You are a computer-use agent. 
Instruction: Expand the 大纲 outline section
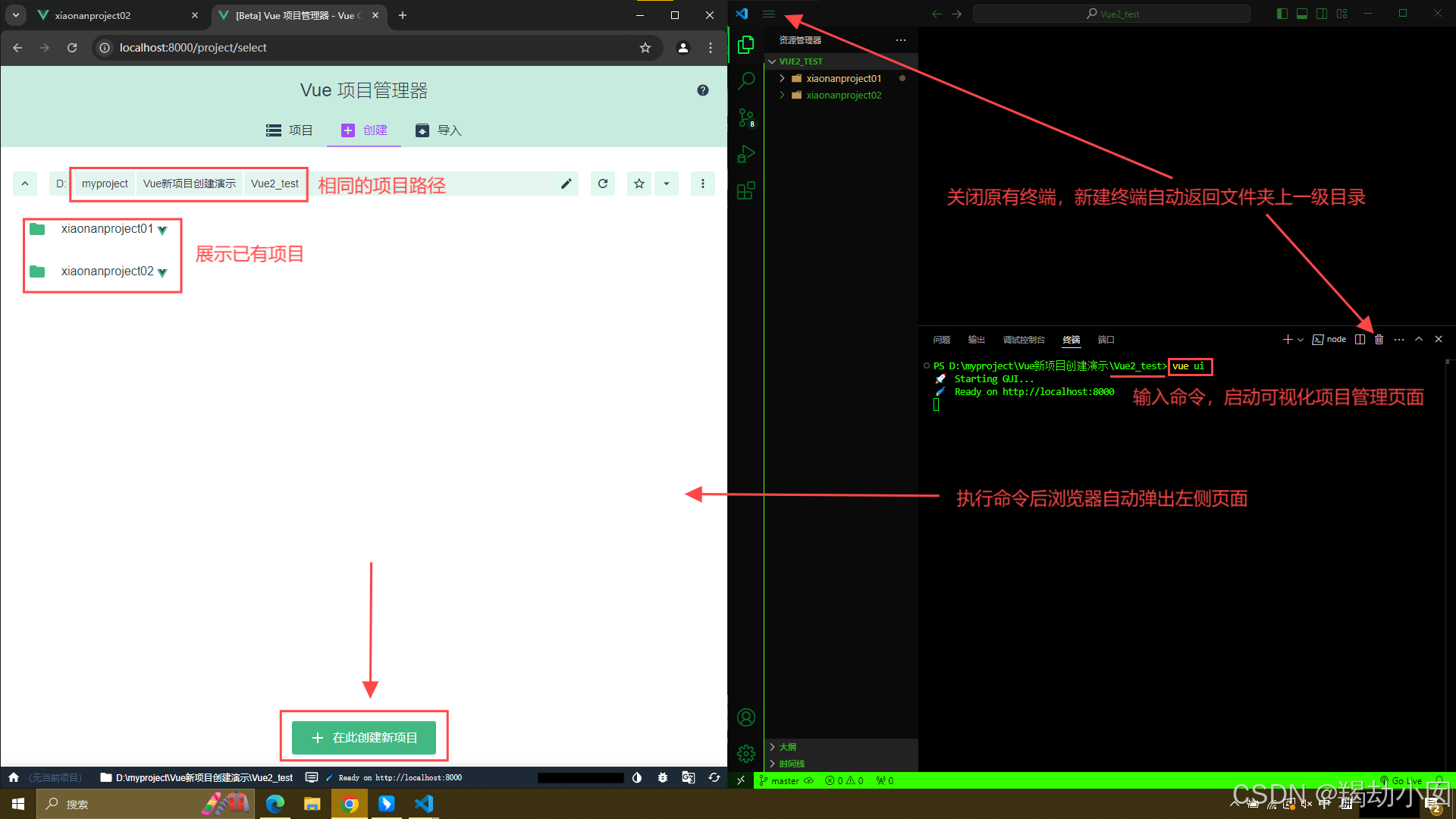click(787, 747)
